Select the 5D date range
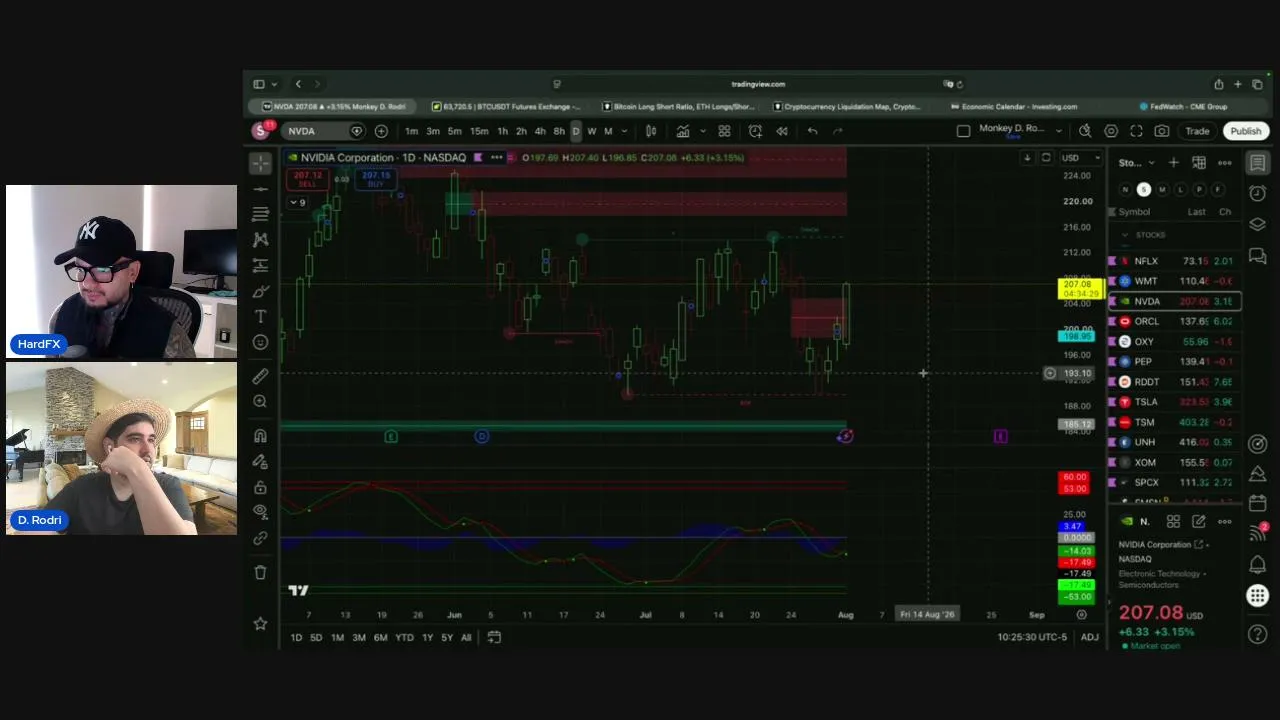The width and height of the screenshot is (1280, 720). tap(316, 638)
